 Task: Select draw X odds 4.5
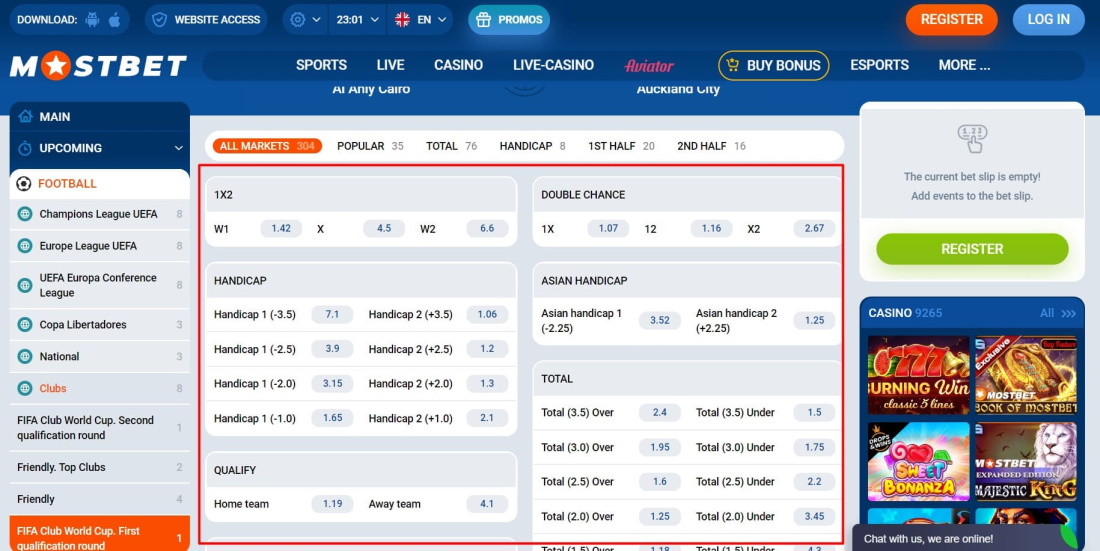pos(384,229)
